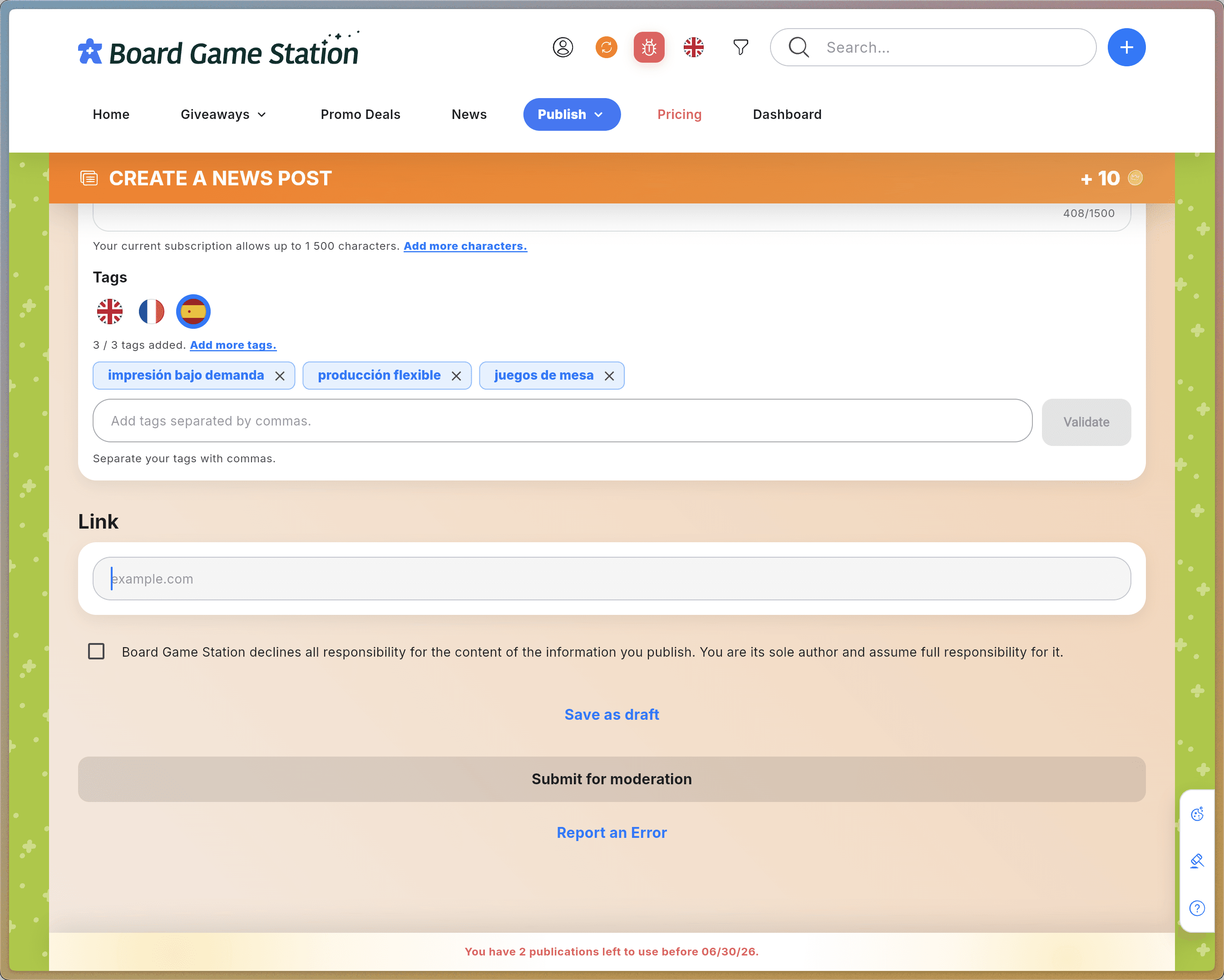
Task: Focus the tags input field
Action: click(562, 421)
